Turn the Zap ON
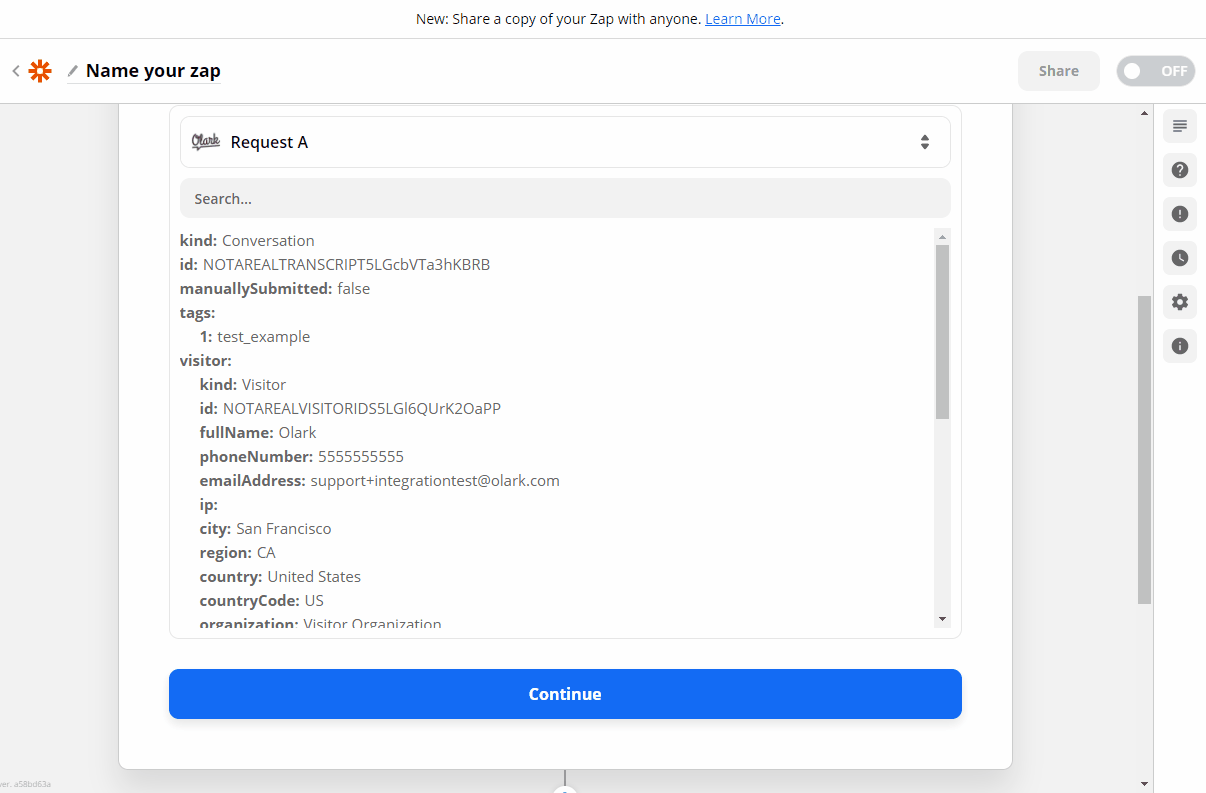 pyautogui.click(x=1155, y=71)
